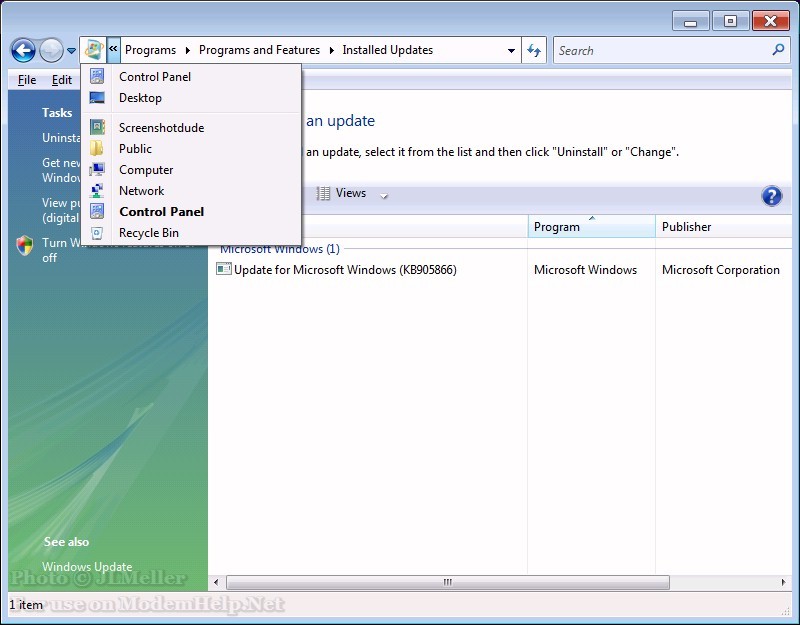Collapse the double-chevron breadcrumb dropdown
Image resolution: width=800 pixels, height=625 pixels.
113,50
